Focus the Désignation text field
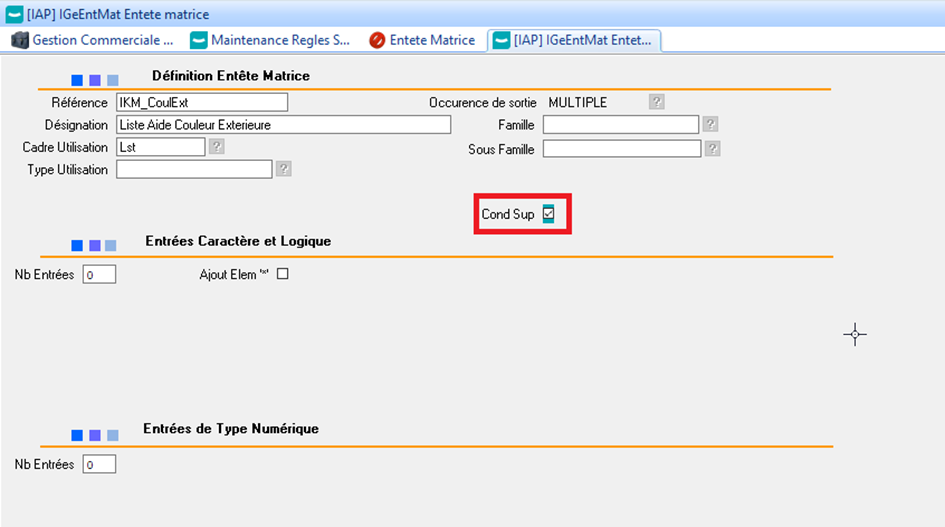This screenshot has width=945, height=527. [x=283, y=125]
